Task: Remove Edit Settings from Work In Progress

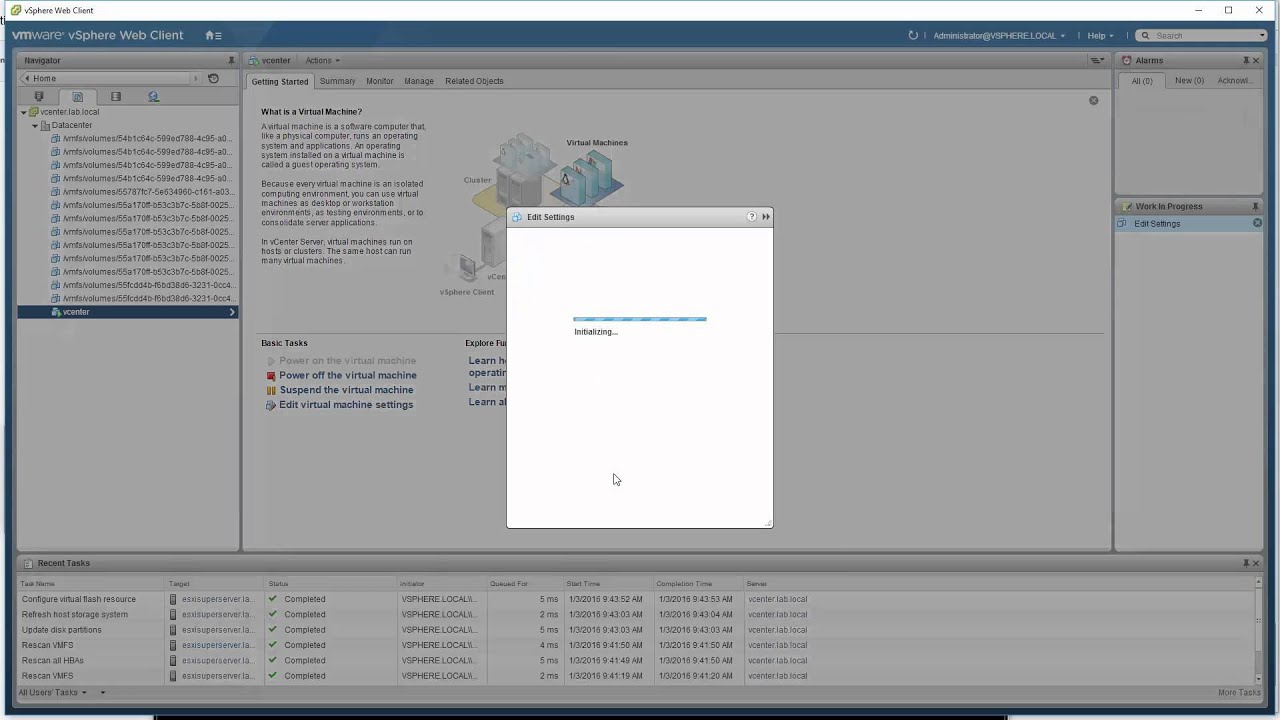Action: [x=1257, y=223]
